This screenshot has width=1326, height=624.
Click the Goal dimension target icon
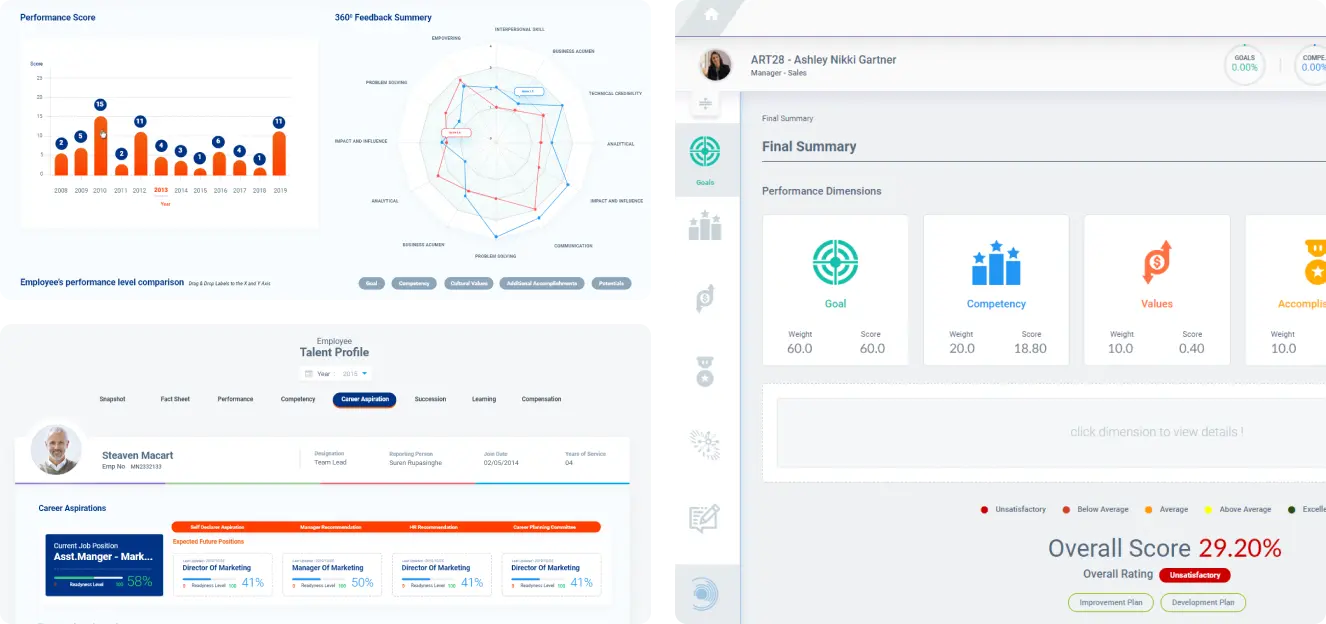pyautogui.click(x=835, y=264)
